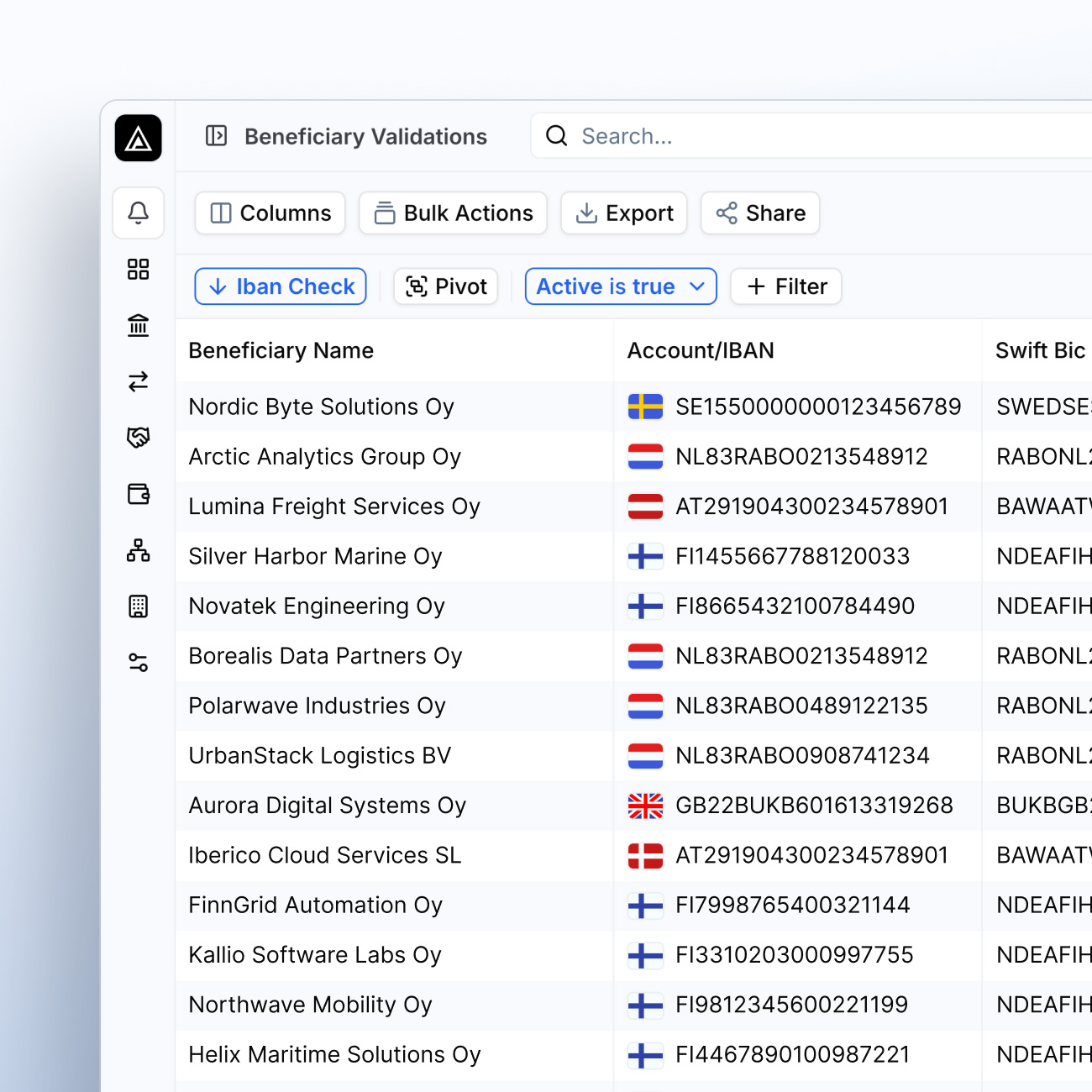
Task: Open the Columns chooser
Action: [270, 213]
